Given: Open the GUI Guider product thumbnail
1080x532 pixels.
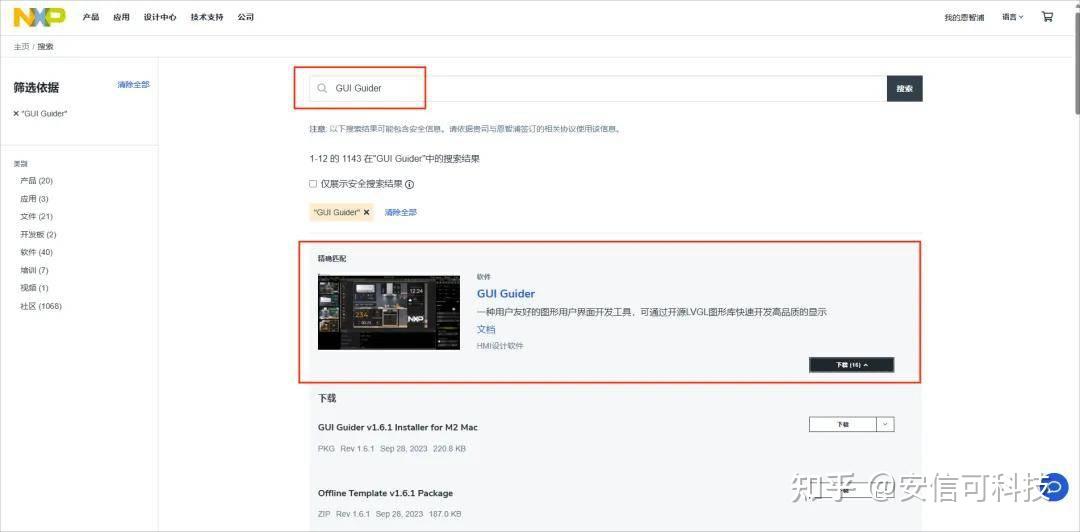Looking at the screenshot, I should [x=388, y=311].
